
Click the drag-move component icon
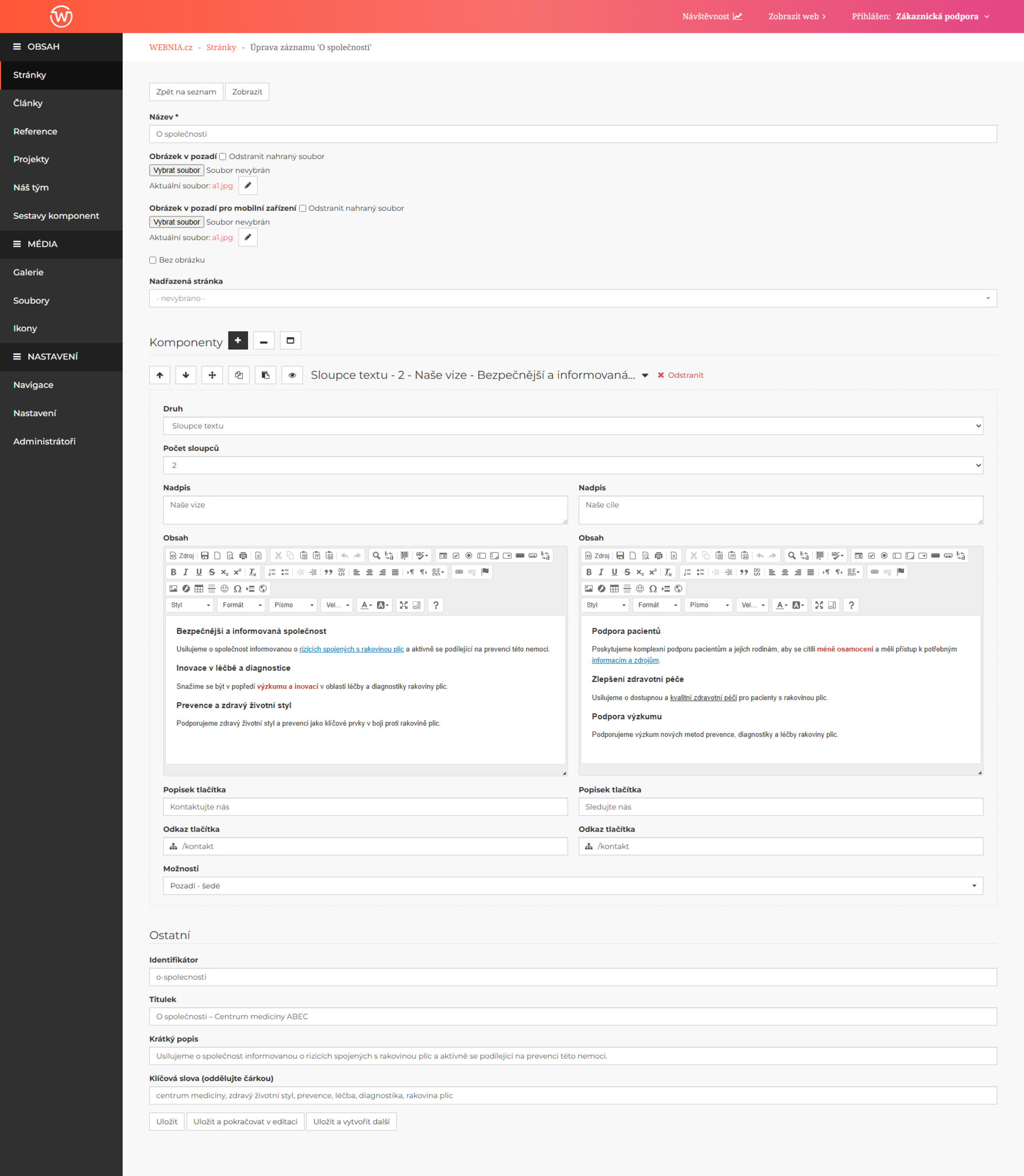pyautogui.click(x=212, y=375)
